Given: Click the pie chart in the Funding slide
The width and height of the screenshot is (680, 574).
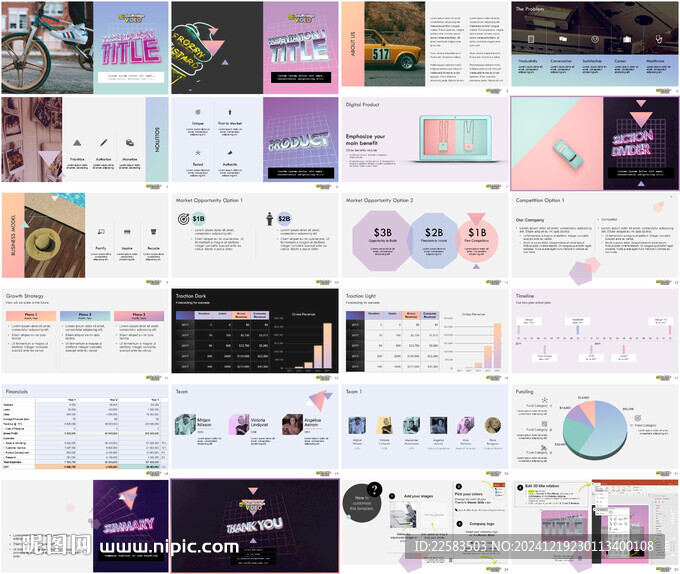Looking at the screenshot, I should [x=595, y=430].
